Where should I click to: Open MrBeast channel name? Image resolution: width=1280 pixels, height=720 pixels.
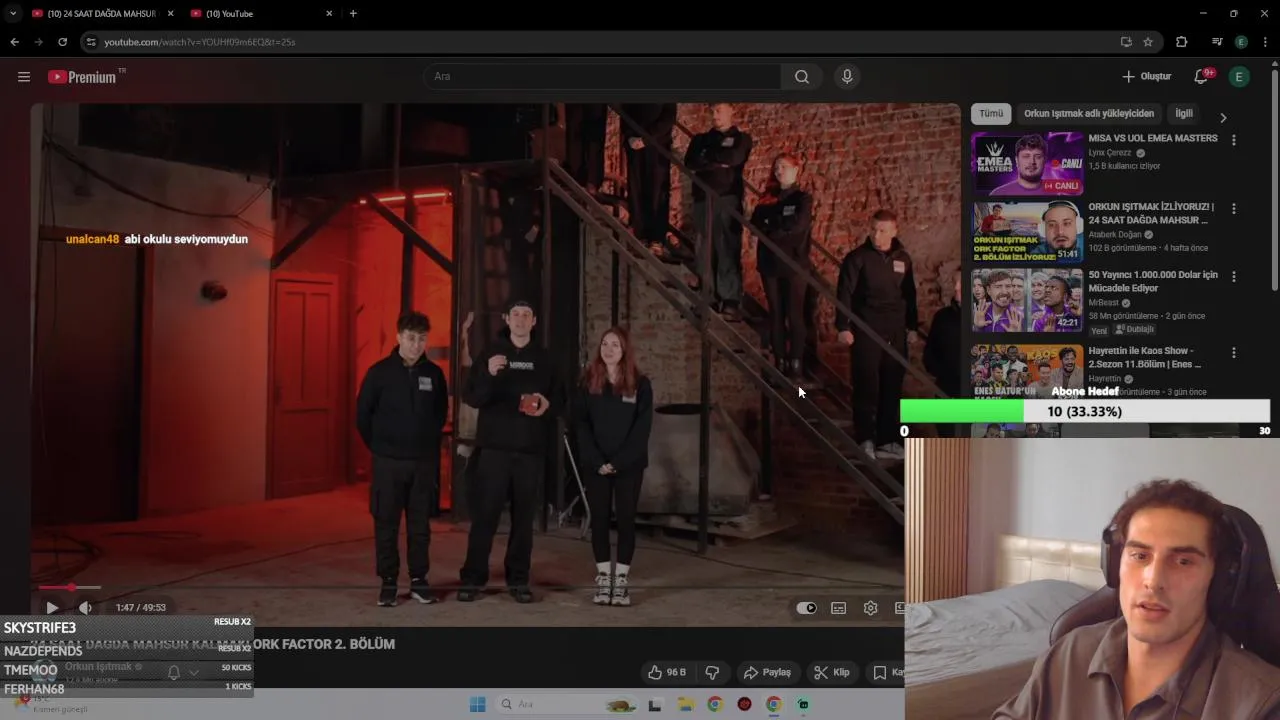click(x=1103, y=303)
